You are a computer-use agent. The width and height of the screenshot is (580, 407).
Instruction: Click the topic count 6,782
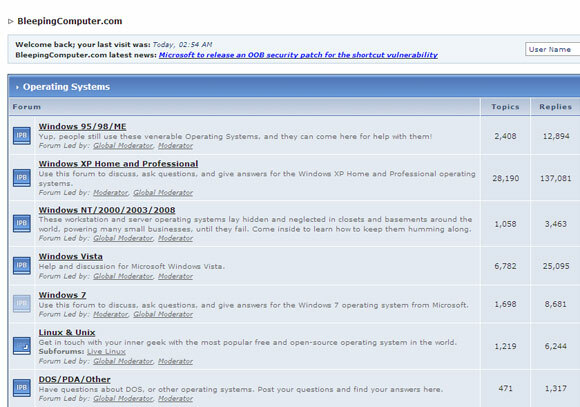point(505,266)
